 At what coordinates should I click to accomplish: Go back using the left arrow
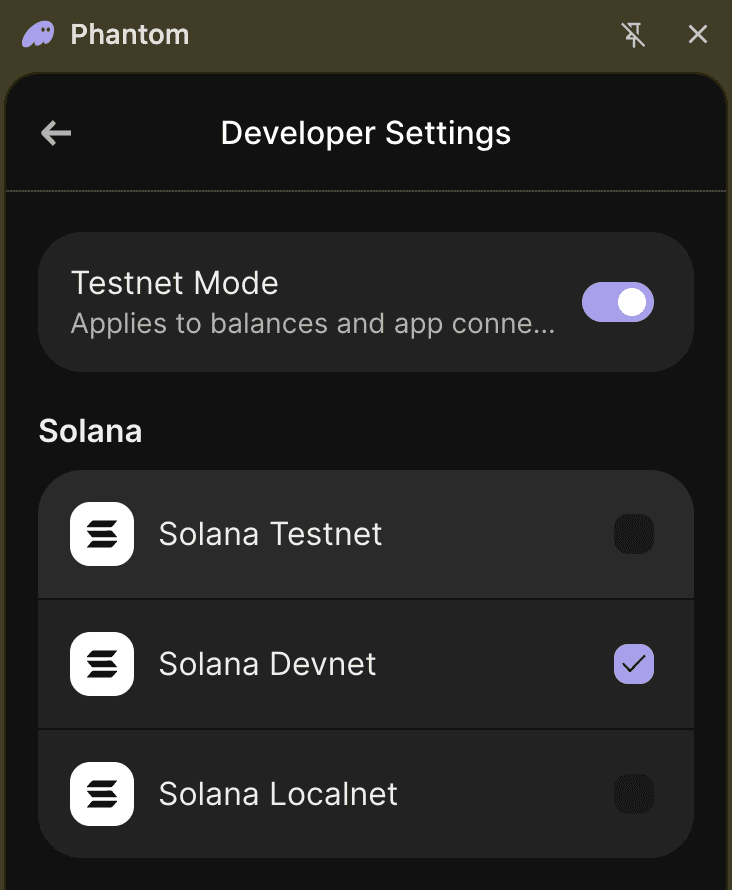(x=56, y=133)
